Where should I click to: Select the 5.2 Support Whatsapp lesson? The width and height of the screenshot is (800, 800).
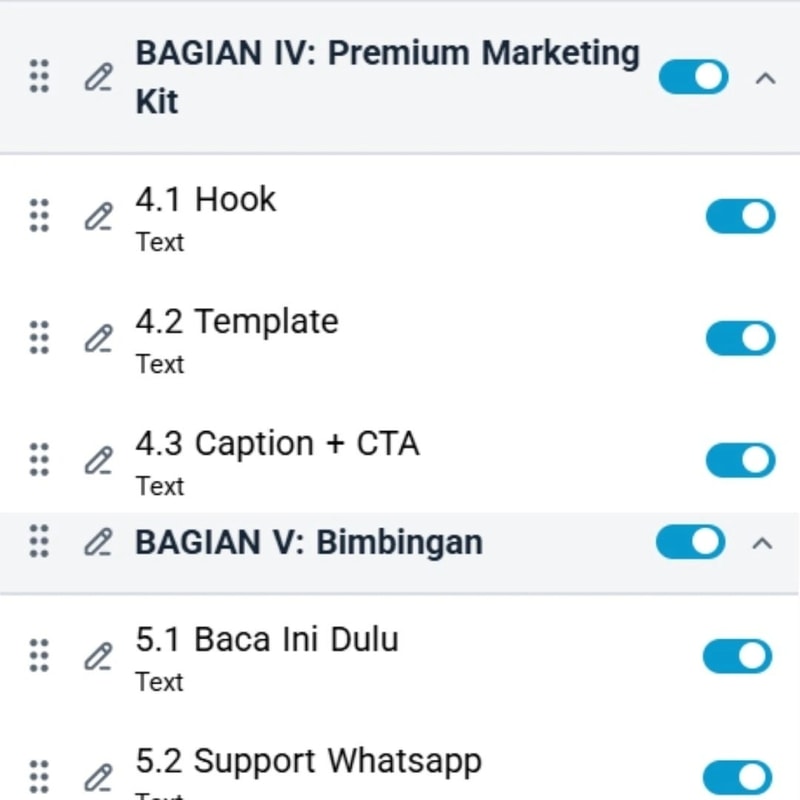308,761
